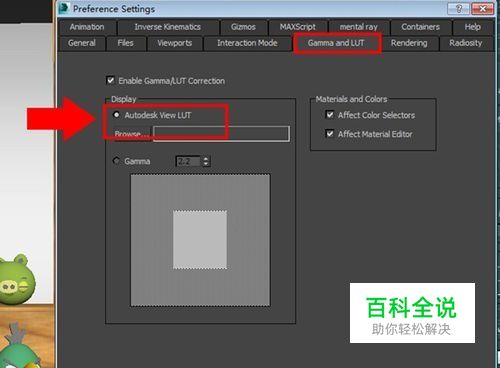Switch to the General tab
The width and height of the screenshot is (500, 368).
pyautogui.click(x=82, y=43)
